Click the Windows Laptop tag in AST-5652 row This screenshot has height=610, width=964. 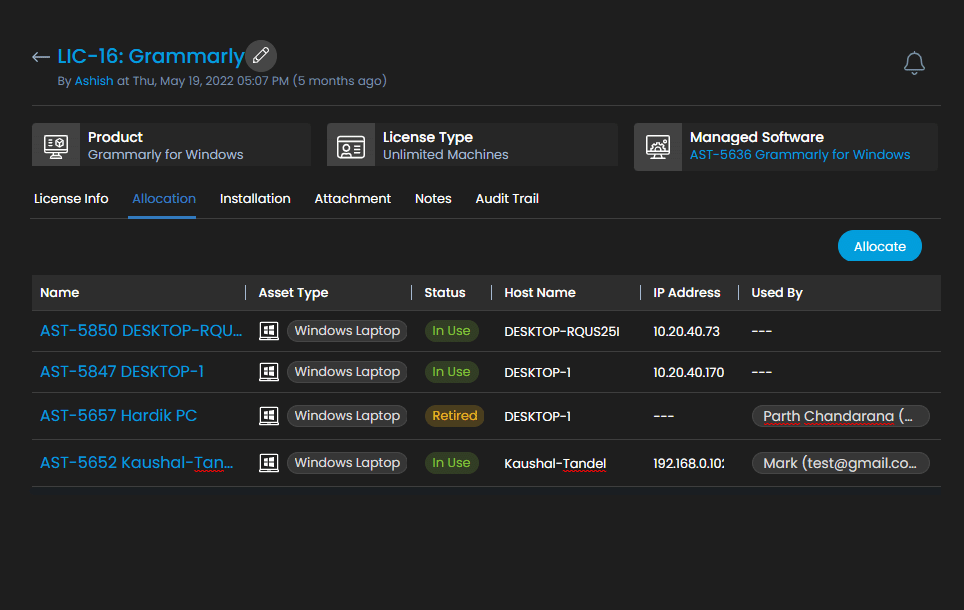(347, 463)
